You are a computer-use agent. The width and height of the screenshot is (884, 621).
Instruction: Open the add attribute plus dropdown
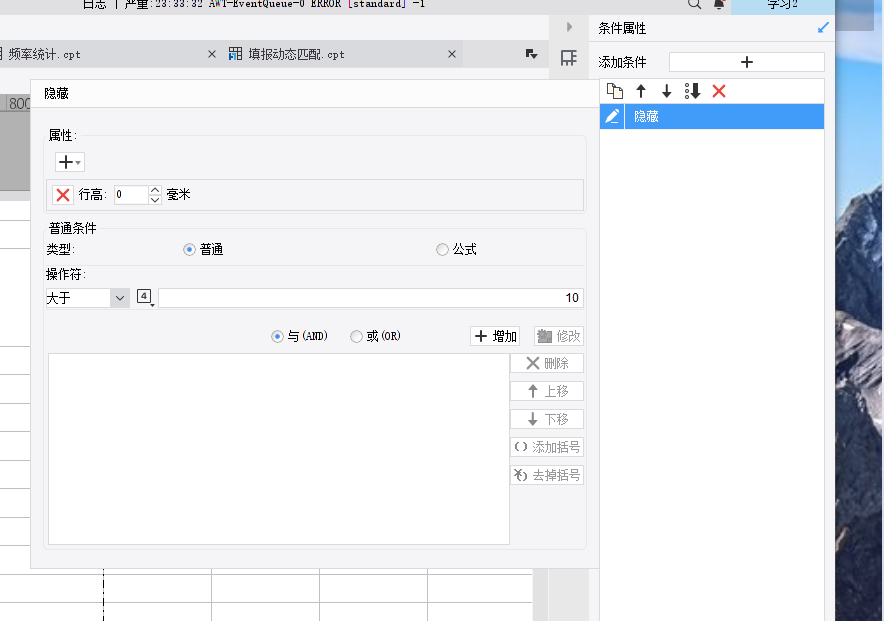70,162
